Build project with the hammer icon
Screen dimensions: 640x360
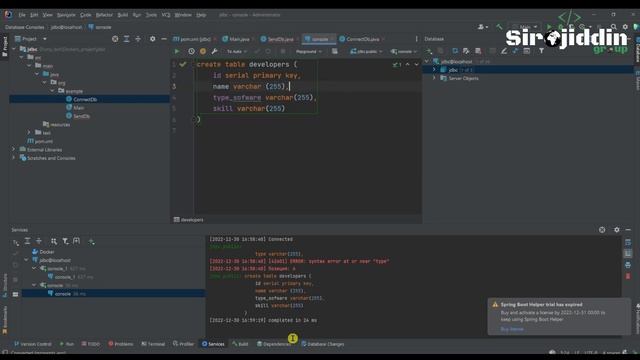click(499, 27)
